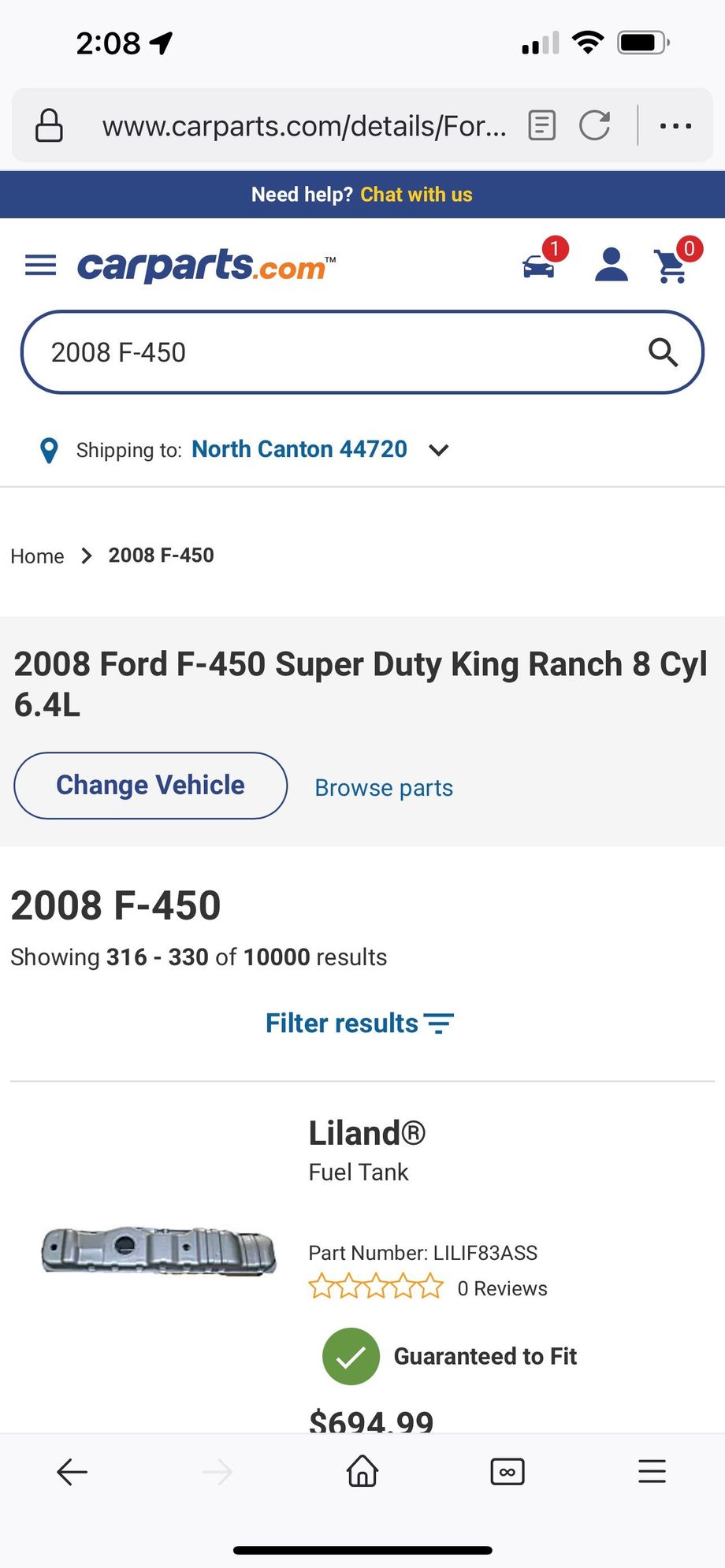725x1568 pixels.
Task: Open the user account profile icon
Action: point(611,266)
